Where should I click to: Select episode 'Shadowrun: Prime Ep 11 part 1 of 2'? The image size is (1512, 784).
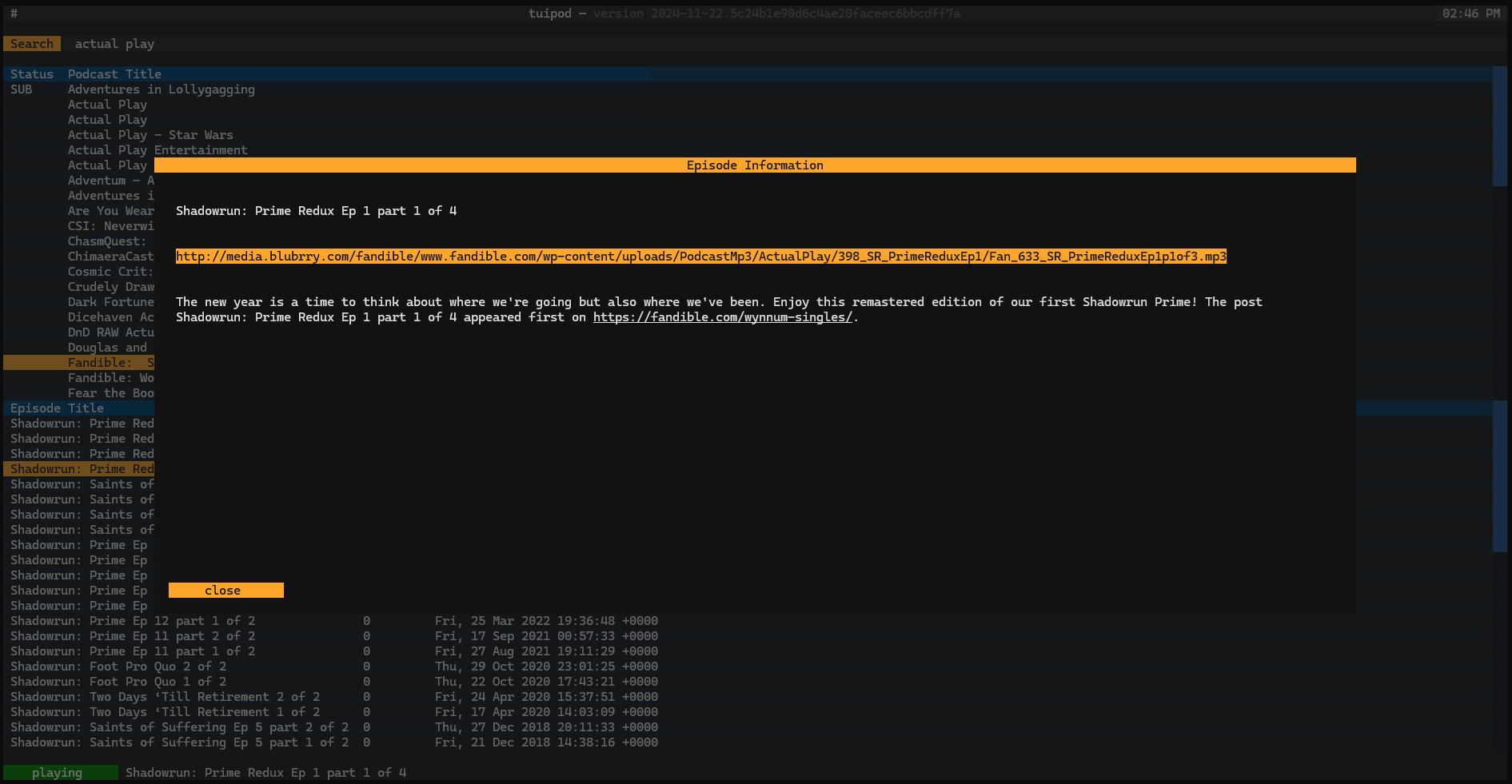click(133, 651)
